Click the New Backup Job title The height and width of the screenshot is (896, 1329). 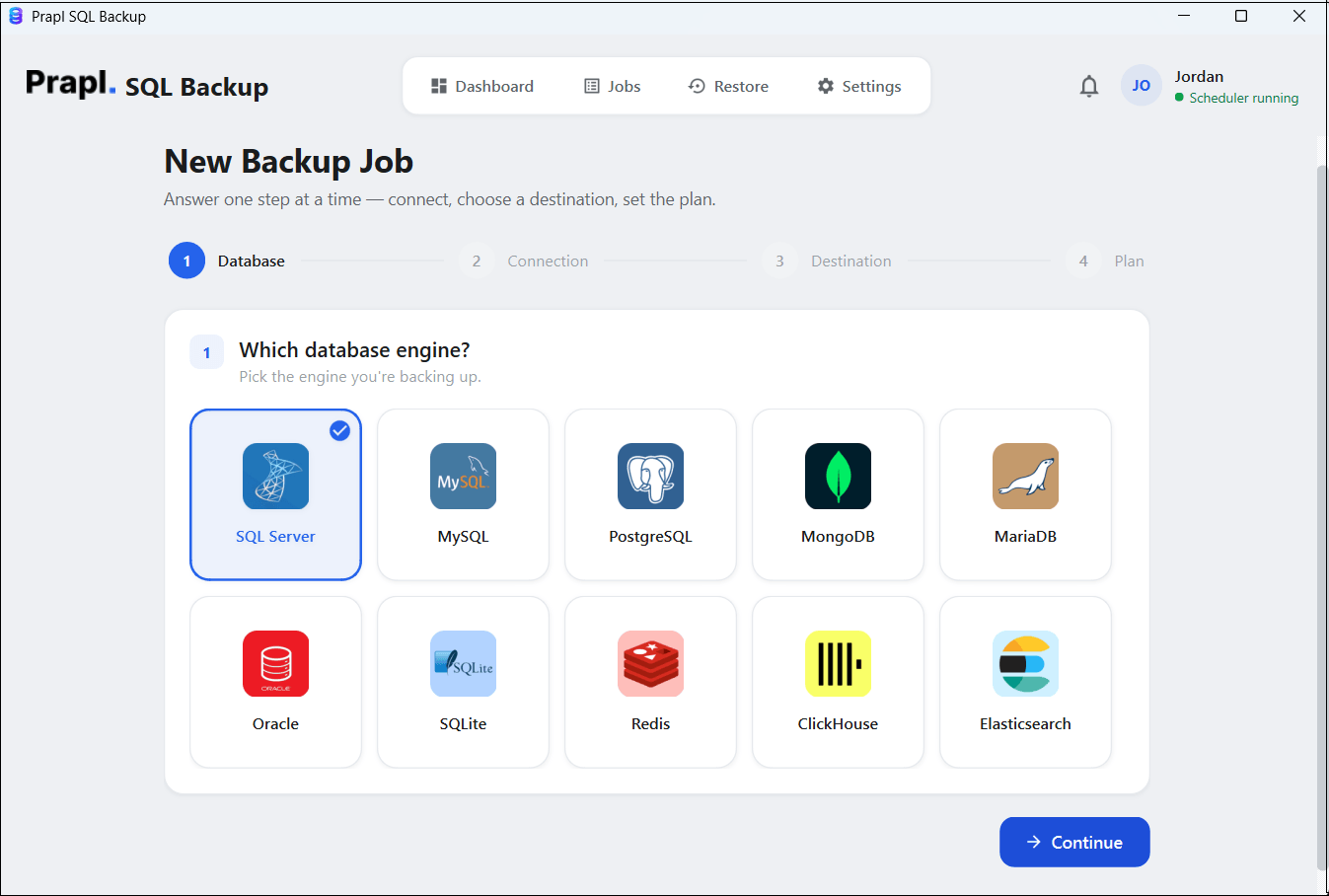[x=288, y=162]
